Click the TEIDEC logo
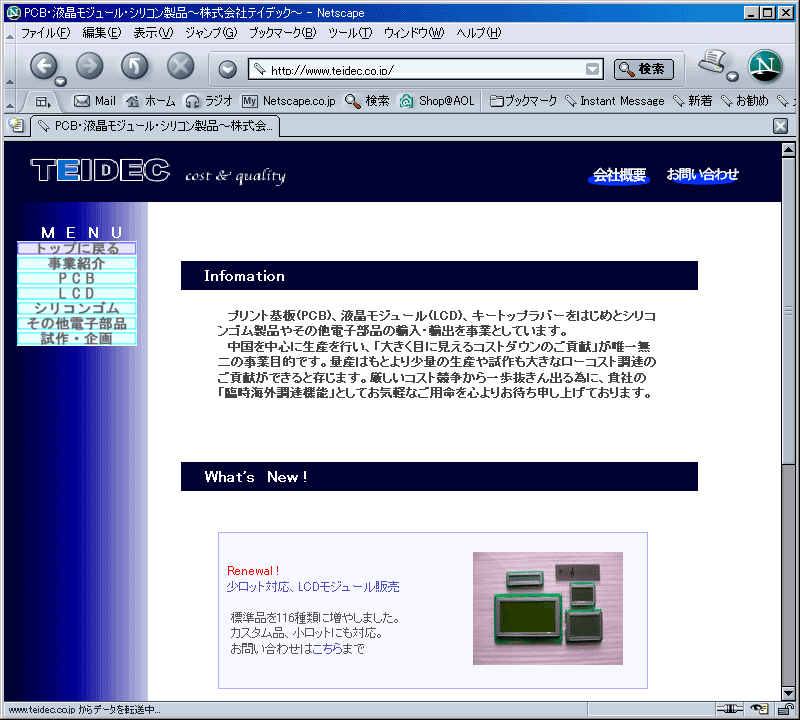Screen dimensions: 800x720 tap(100, 170)
